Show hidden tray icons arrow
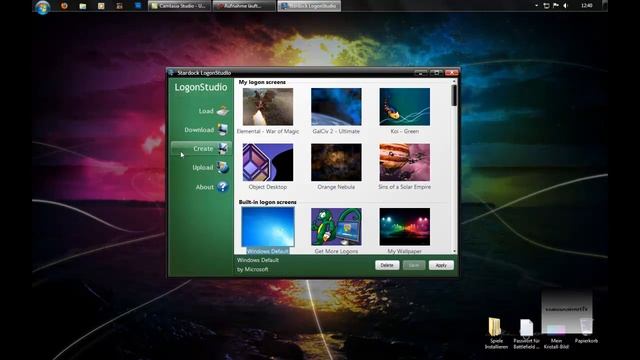Image resolution: width=640 pixels, height=360 pixels. (x=536, y=6)
